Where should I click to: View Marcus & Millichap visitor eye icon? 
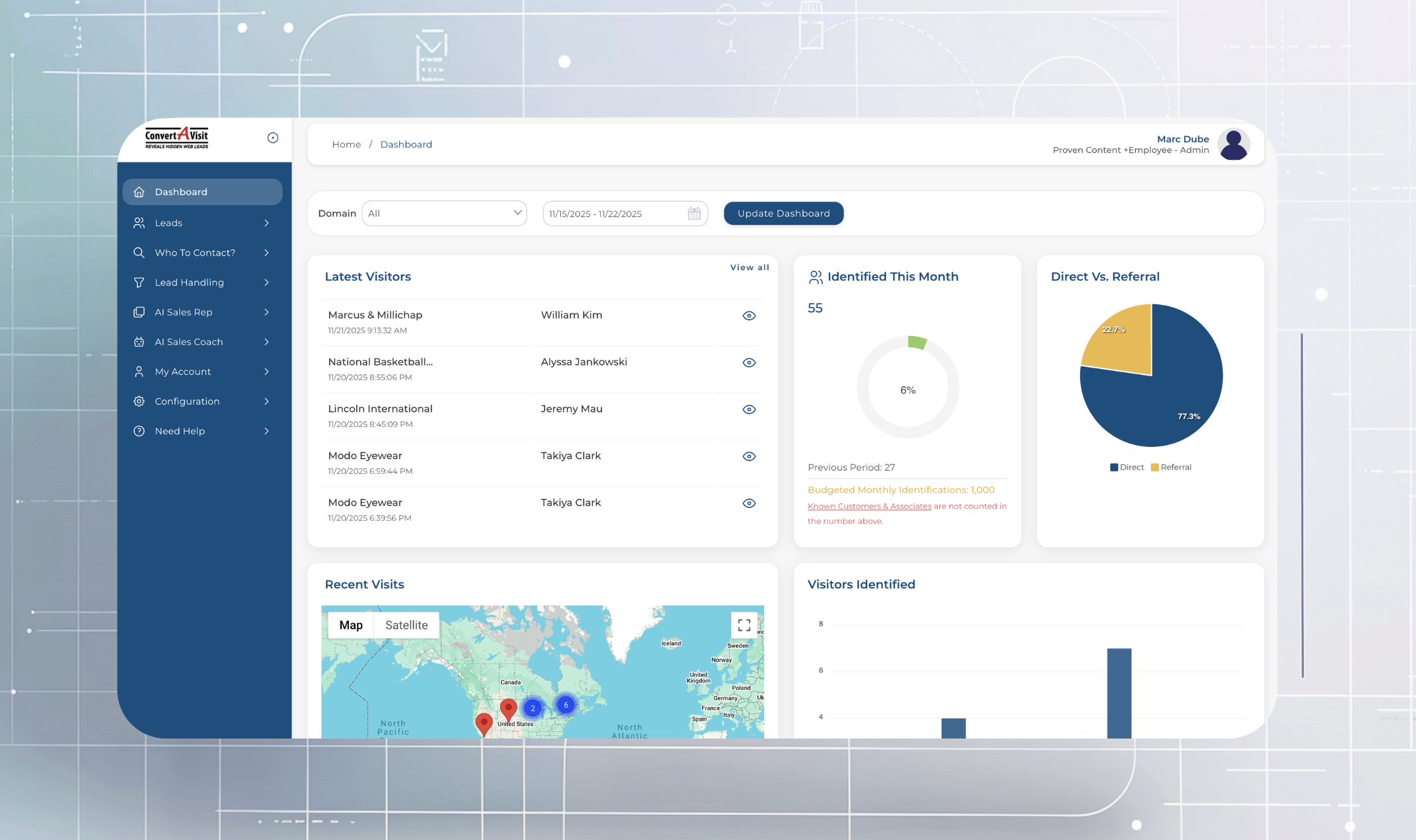(748, 316)
